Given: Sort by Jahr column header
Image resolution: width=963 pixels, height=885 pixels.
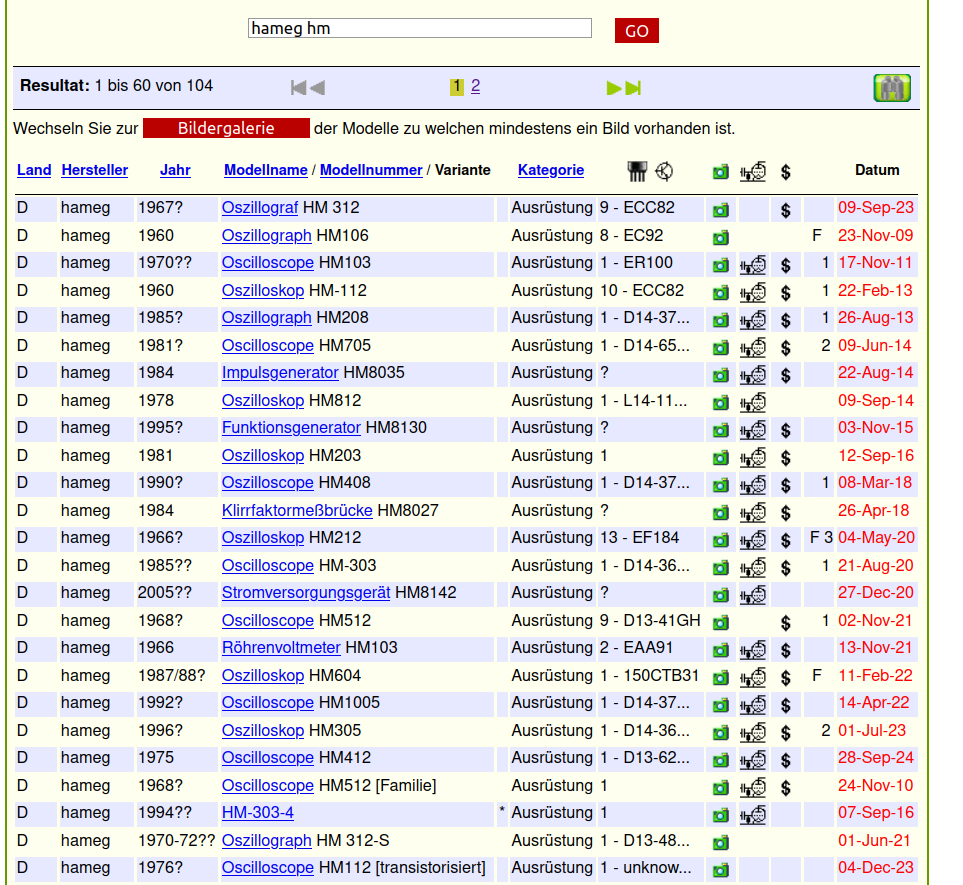Looking at the screenshot, I should click(175, 170).
